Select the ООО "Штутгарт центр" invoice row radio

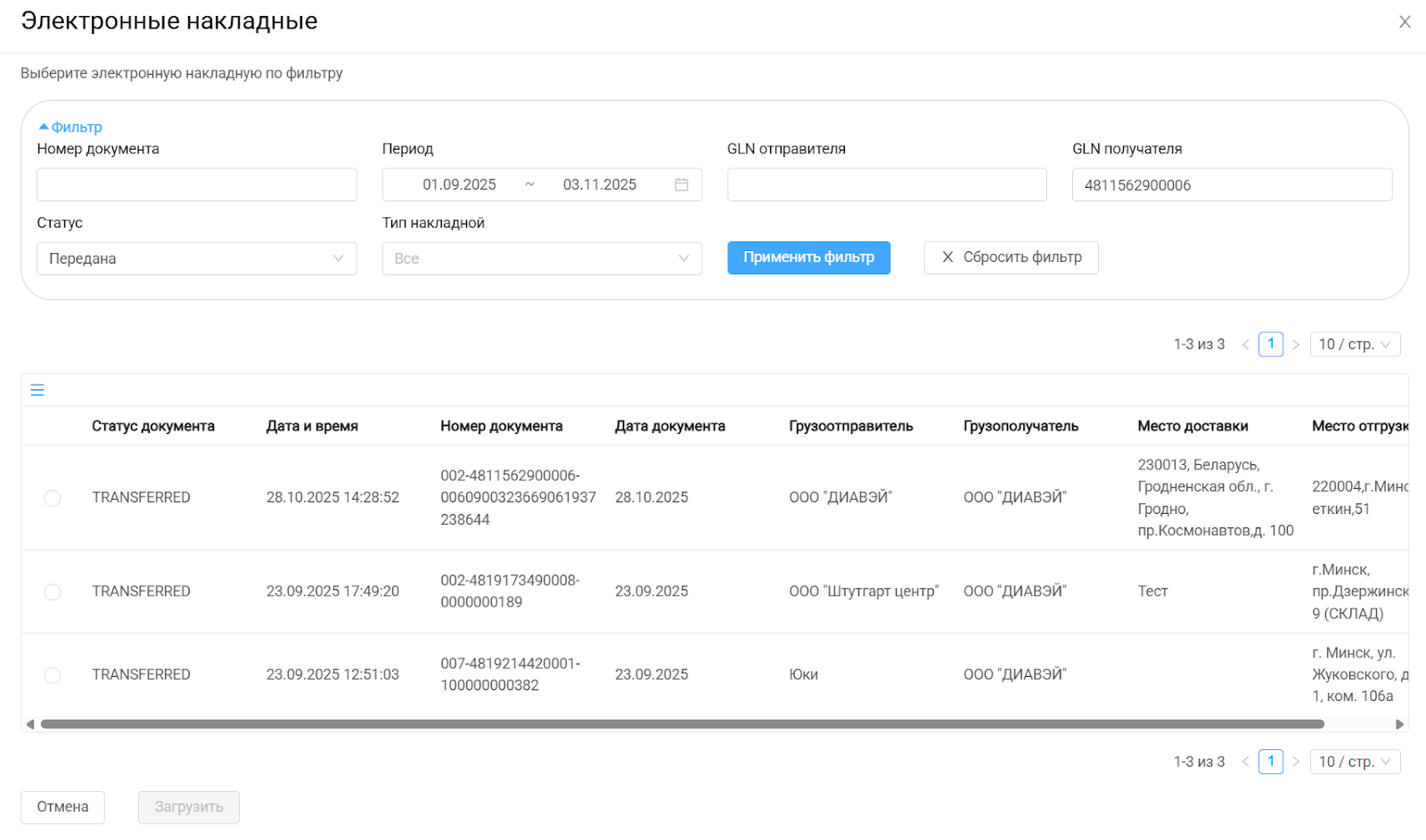[x=53, y=591]
